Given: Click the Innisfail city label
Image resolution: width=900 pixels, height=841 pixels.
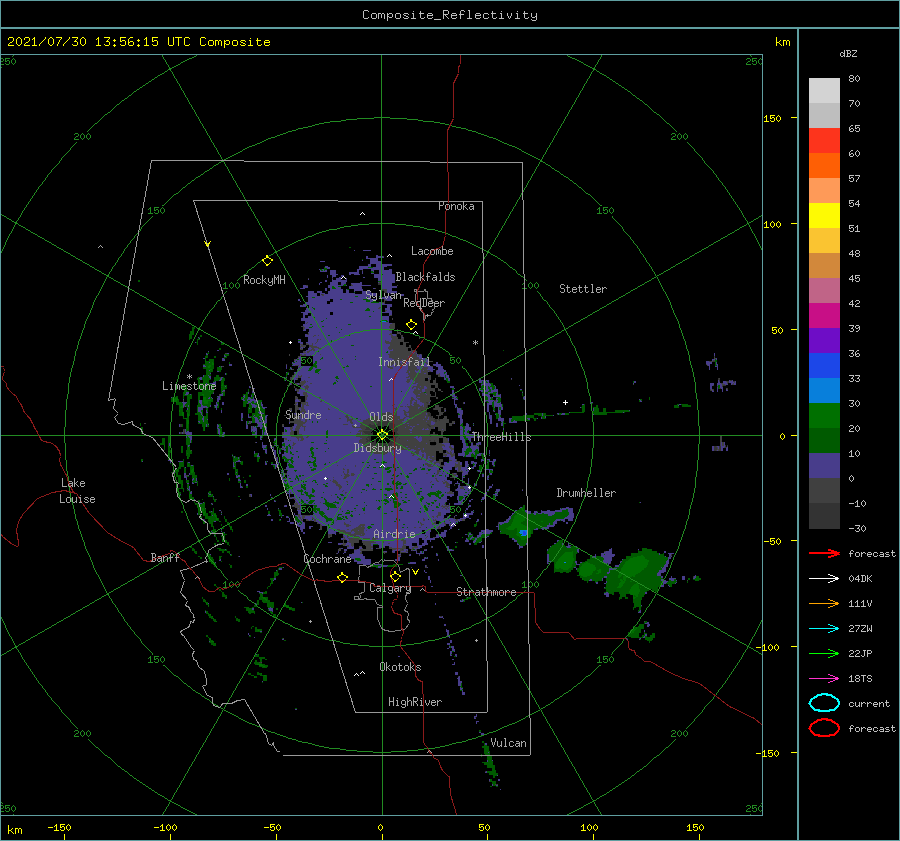Looking at the screenshot, I should click(x=404, y=362).
